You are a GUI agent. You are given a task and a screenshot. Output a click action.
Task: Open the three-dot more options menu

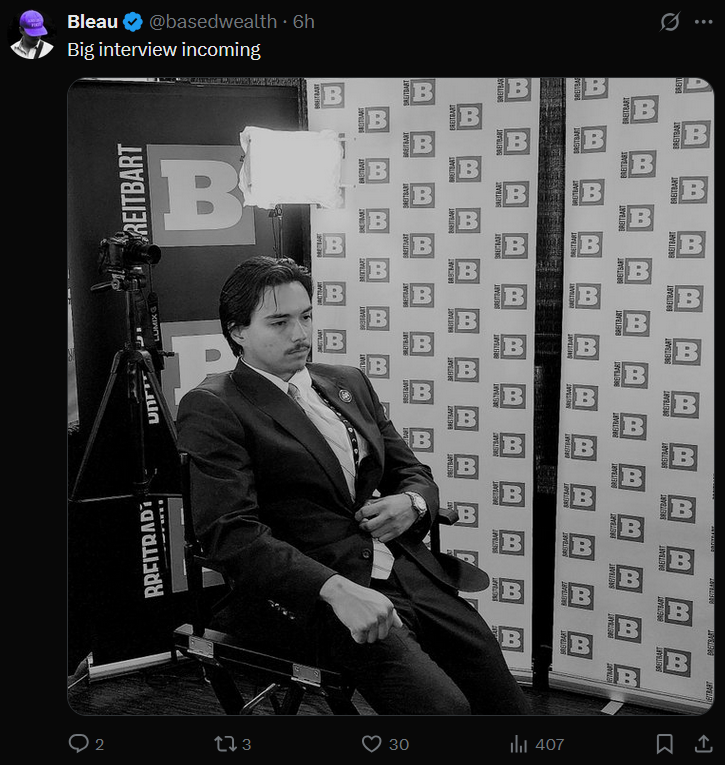tap(703, 22)
